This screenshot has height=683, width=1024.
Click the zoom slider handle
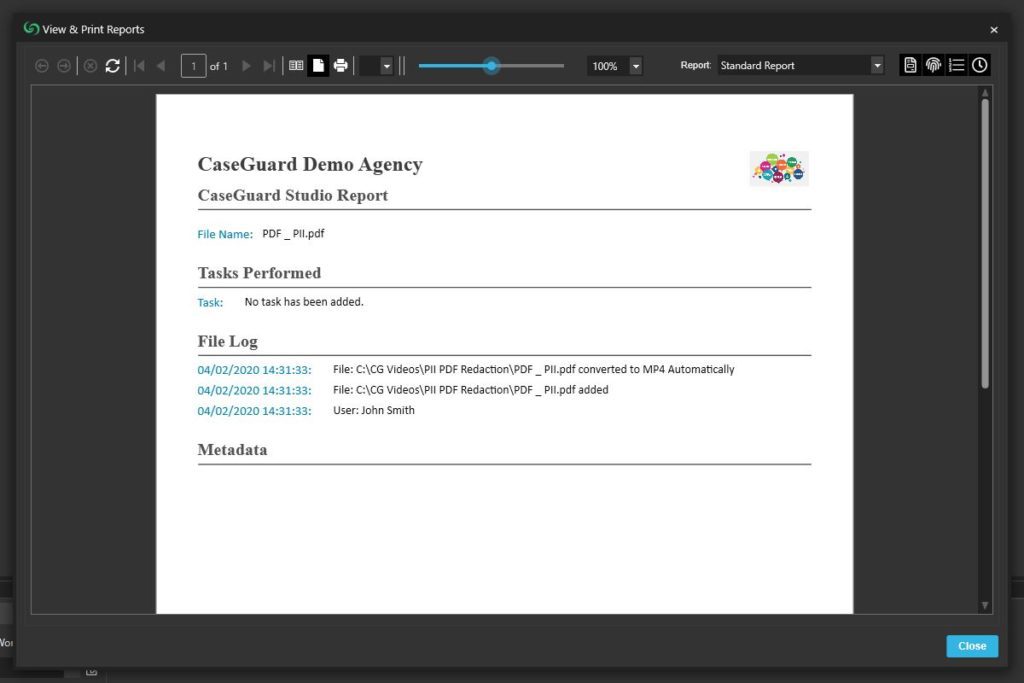(492, 65)
